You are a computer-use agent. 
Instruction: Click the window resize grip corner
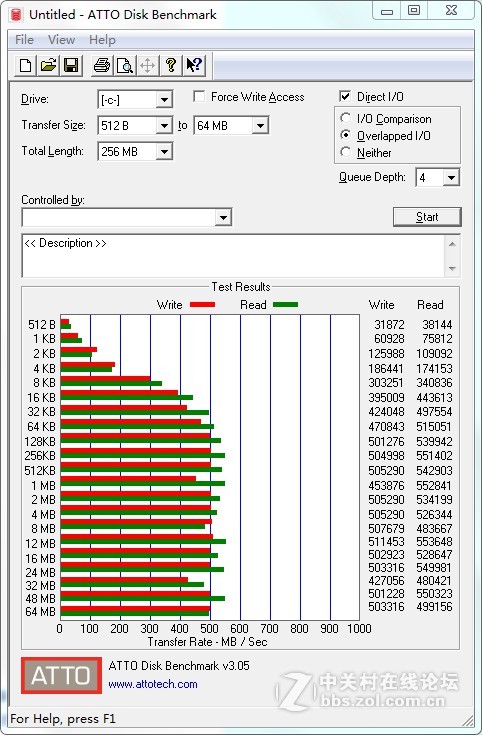(468, 720)
